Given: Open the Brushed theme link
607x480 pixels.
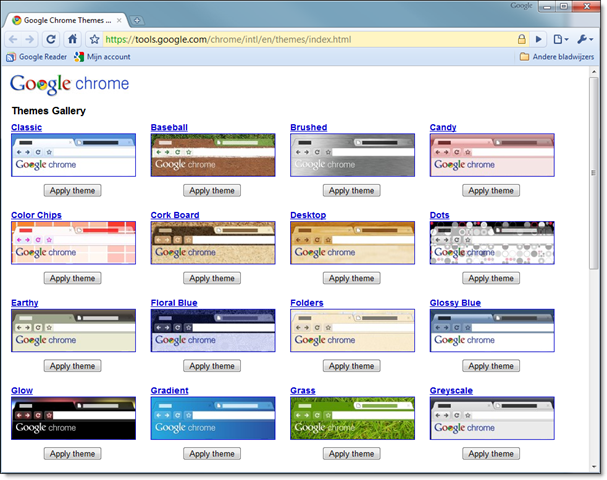Looking at the screenshot, I should pos(309,127).
